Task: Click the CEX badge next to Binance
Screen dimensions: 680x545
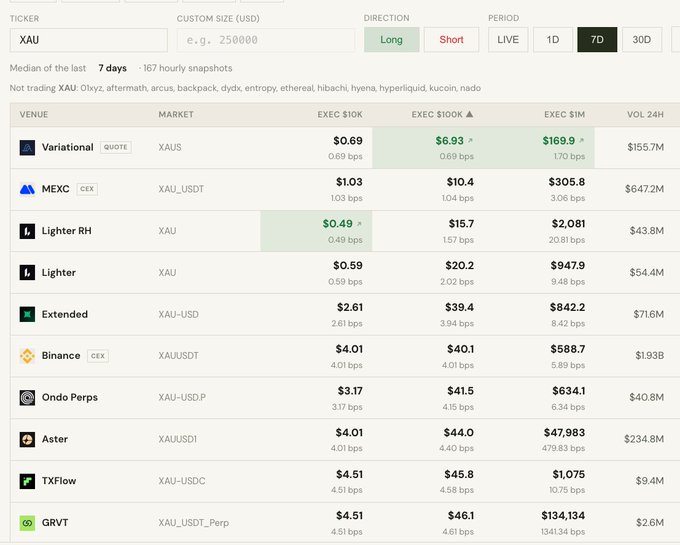Action: pos(98,356)
